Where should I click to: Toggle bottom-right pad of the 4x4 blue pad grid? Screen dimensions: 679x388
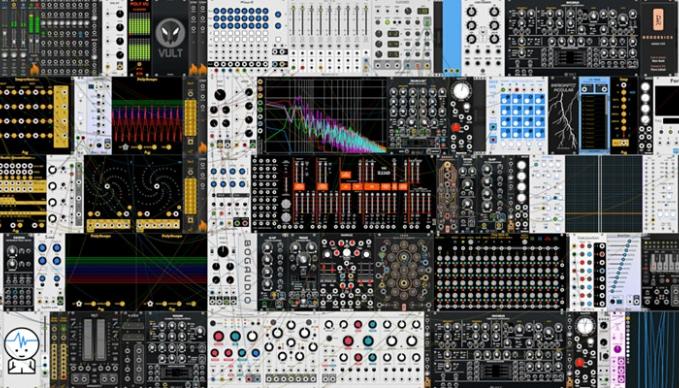pyautogui.click(x=540, y=133)
